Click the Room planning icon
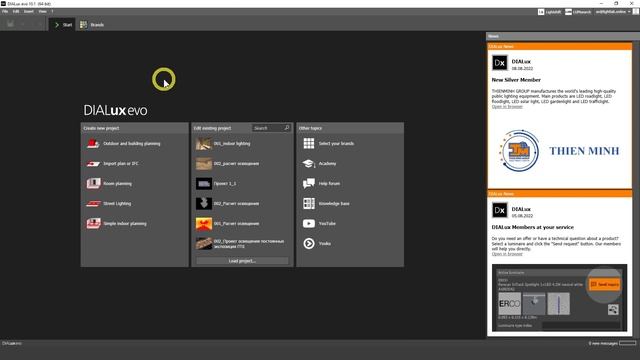Image resolution: width=640 pixels, height=360 pixels. (93, 183)
